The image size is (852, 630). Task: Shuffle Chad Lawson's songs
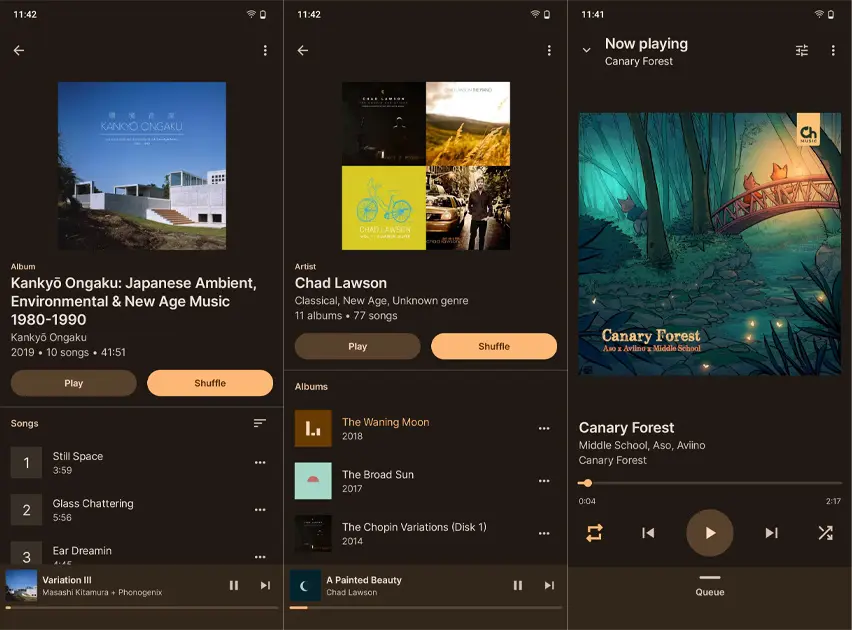[494, 346]
